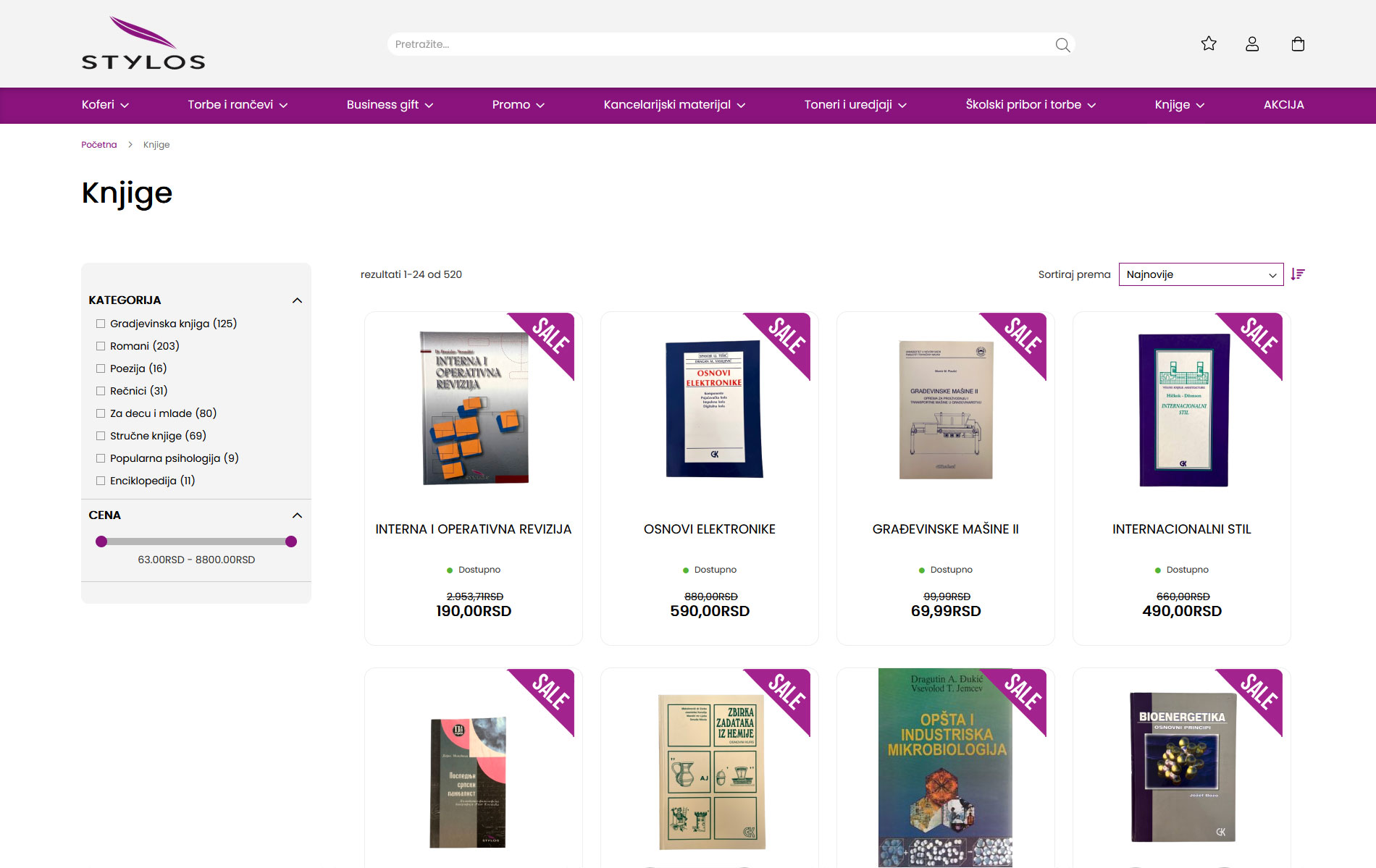
Task: Go to Početna breadcrumb link
Action: [99, 145]
